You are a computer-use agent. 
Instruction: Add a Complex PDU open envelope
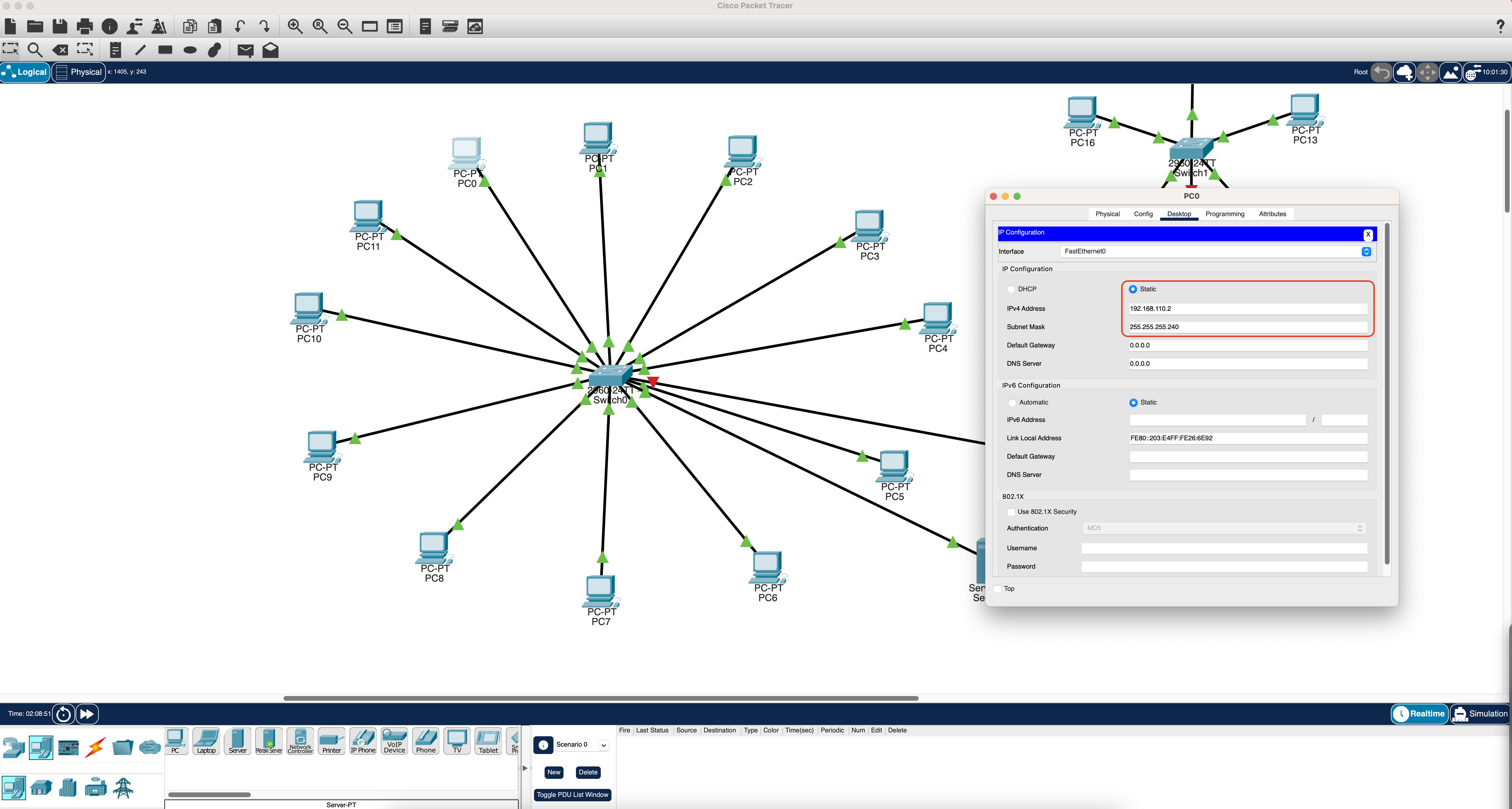coord(271,50)
